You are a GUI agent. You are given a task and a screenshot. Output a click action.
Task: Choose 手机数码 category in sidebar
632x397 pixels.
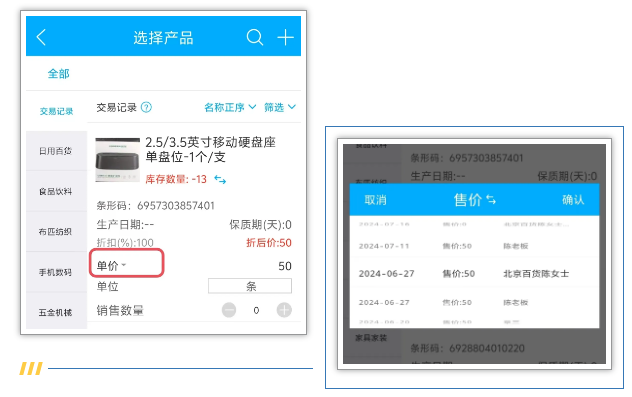point(56,272)
